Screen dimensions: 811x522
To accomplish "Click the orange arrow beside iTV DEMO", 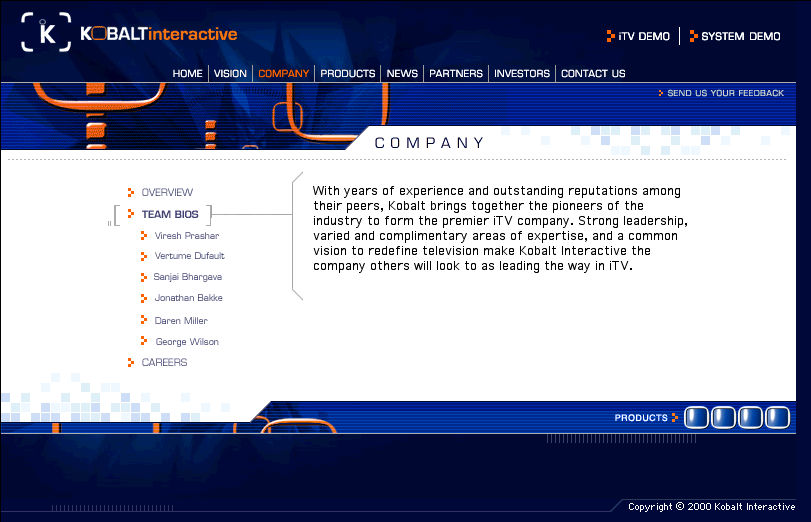I will tap(611, 36).
